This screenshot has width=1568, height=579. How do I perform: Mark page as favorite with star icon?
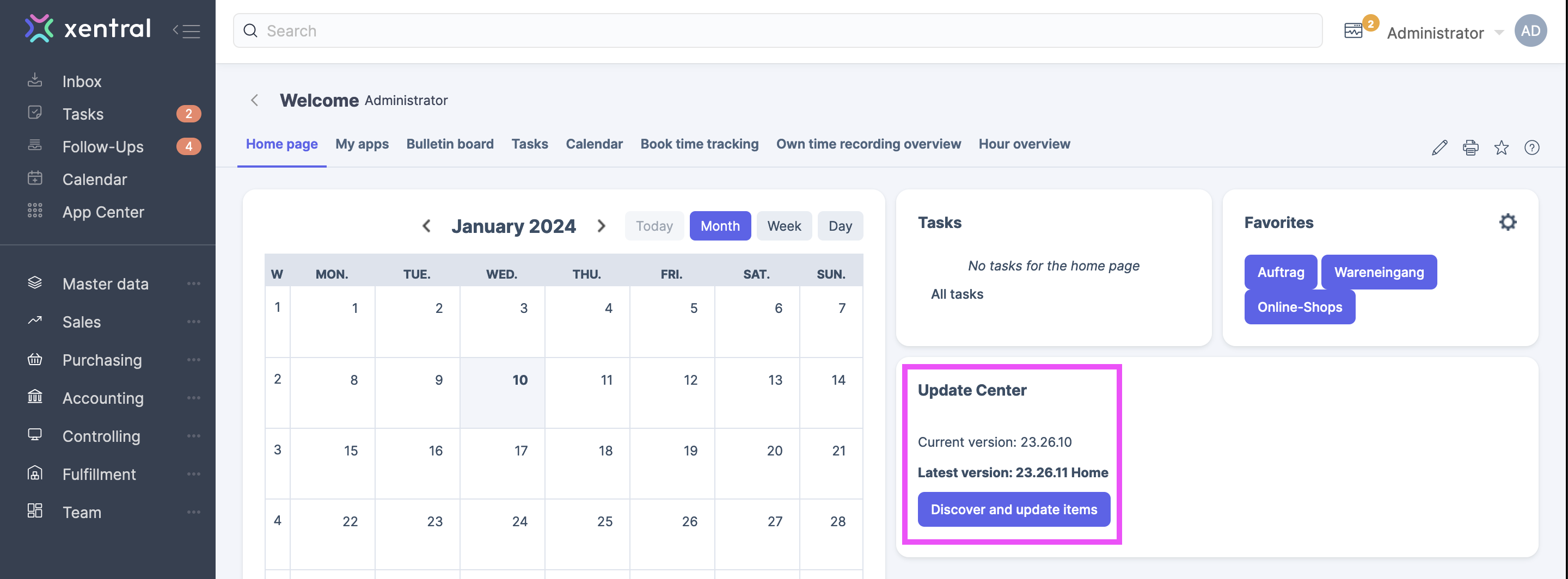coord(1501,147)
